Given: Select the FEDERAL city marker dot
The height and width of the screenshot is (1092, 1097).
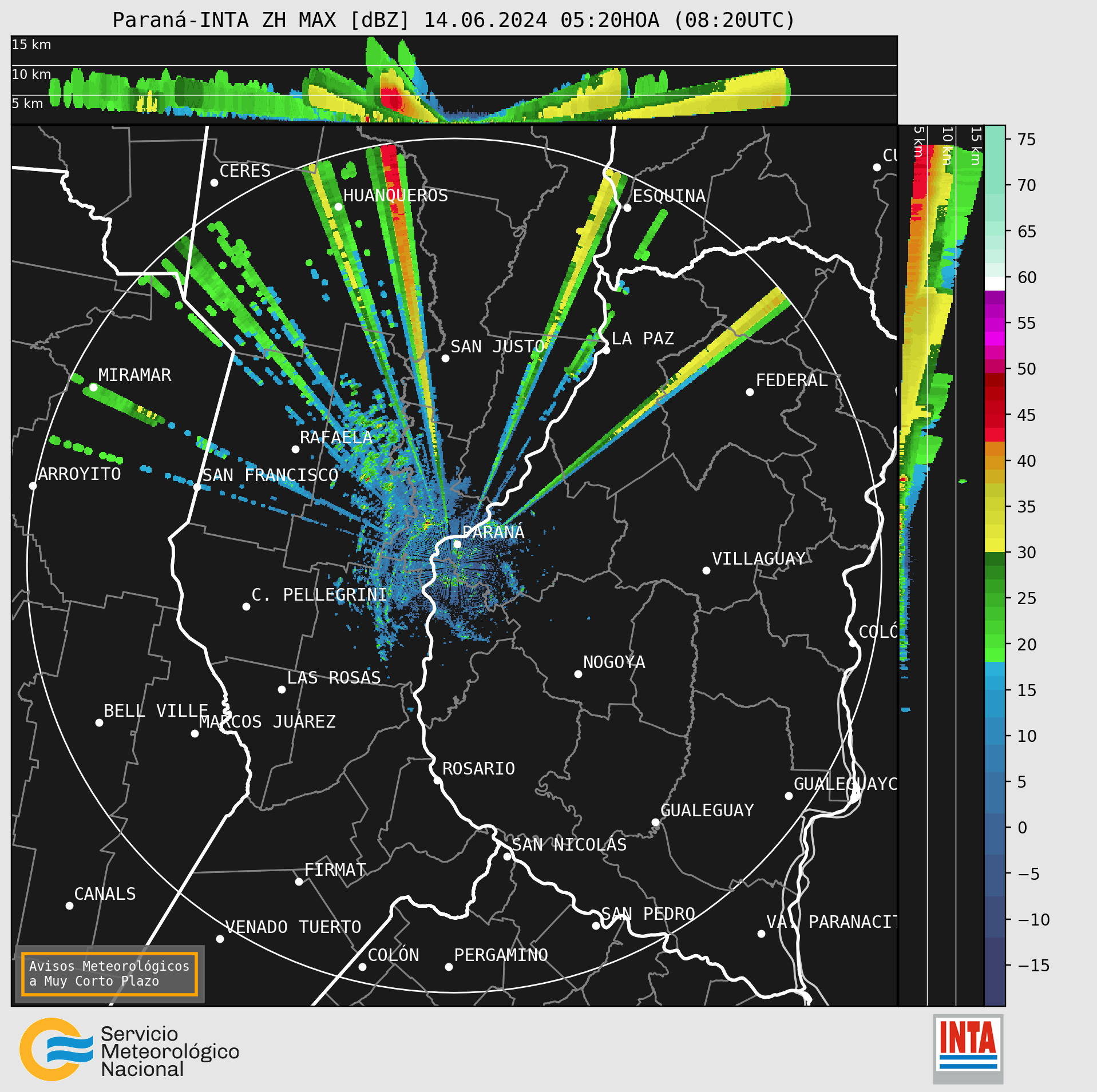Looking at the screenshot, I should (750, 392).
